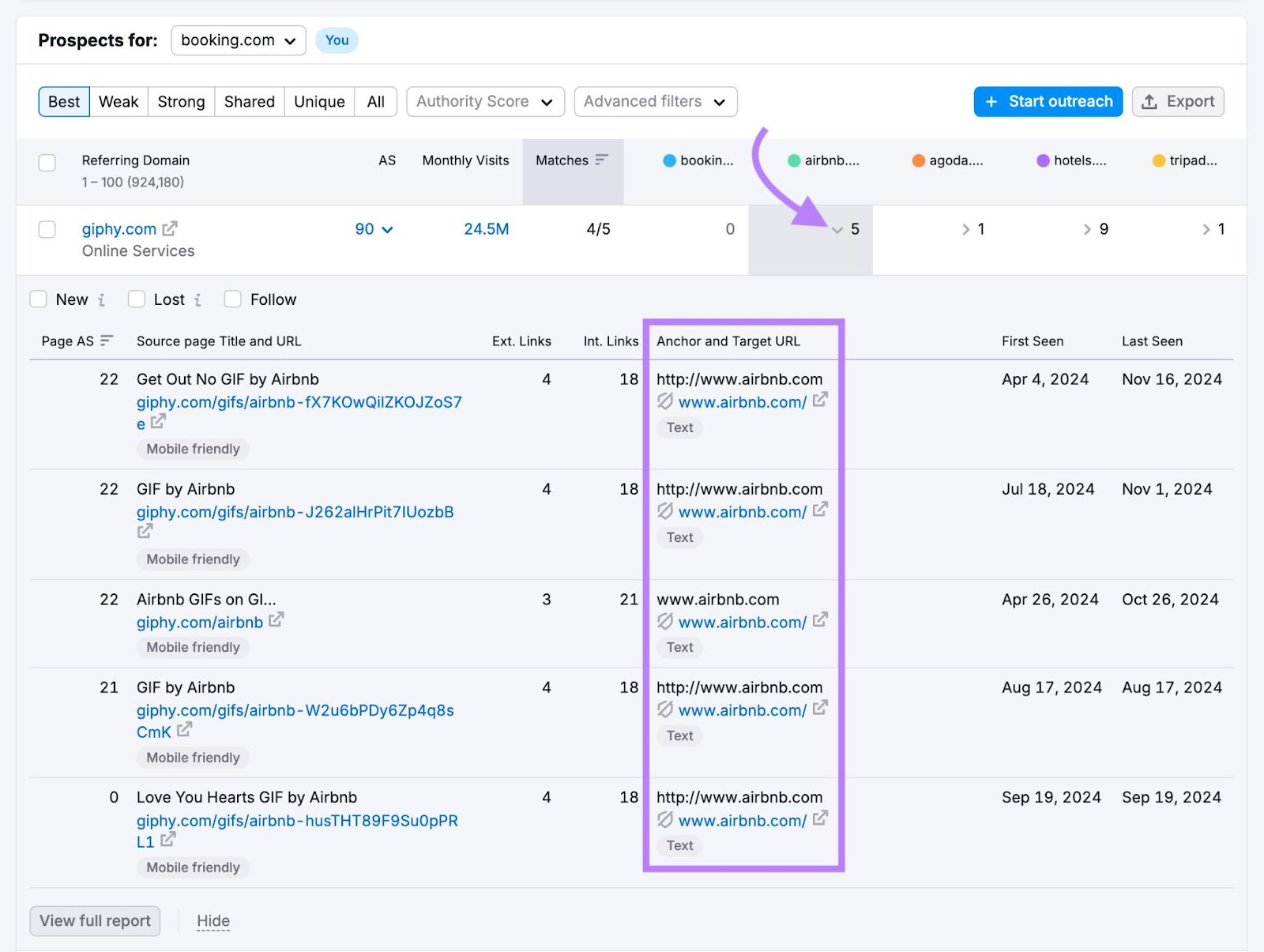Click booking.com blue color dot
This screenshot has height=952, width=1264.
[x=669, y=160]
